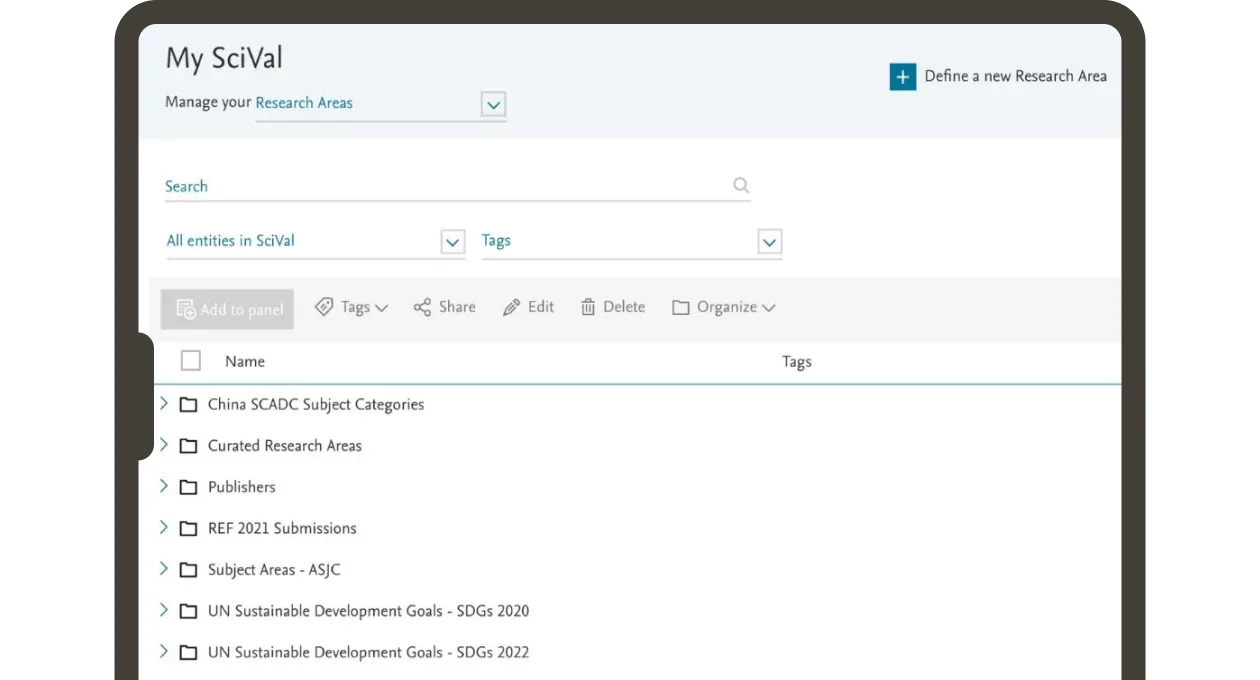The width and height of the screenshot is (1260, 680).
Task: Click folder icon of Subject Areas - ASJC
Action: click(188, 570)
